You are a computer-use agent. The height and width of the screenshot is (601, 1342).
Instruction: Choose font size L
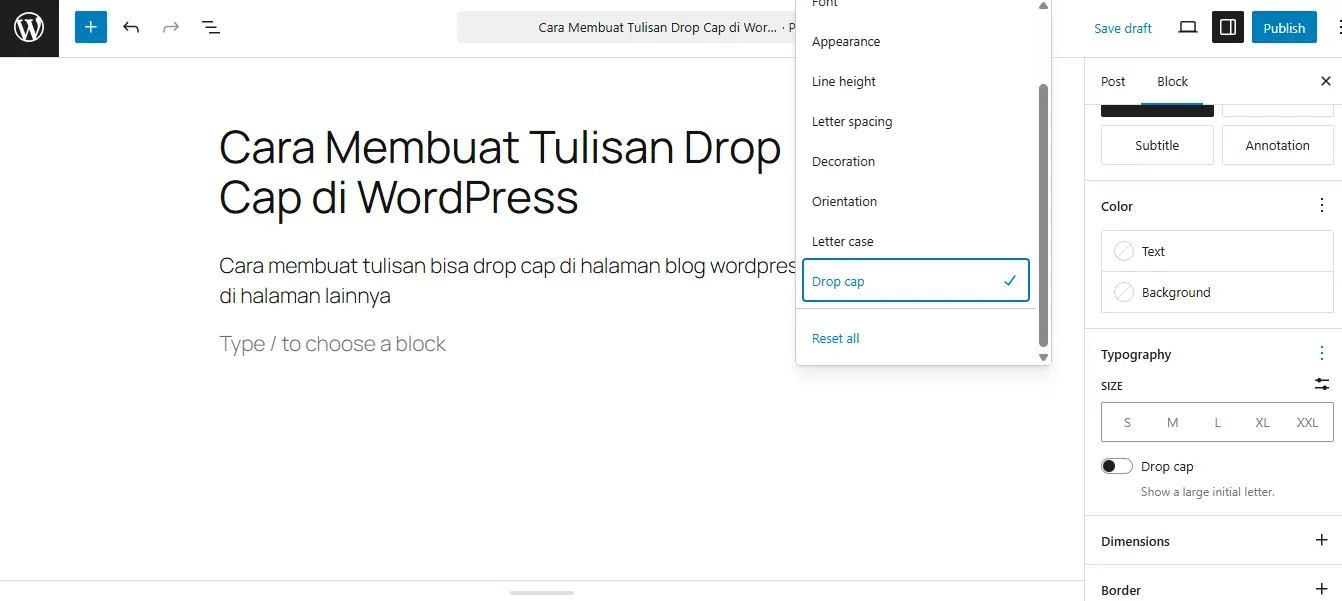tap(1217, 422)
